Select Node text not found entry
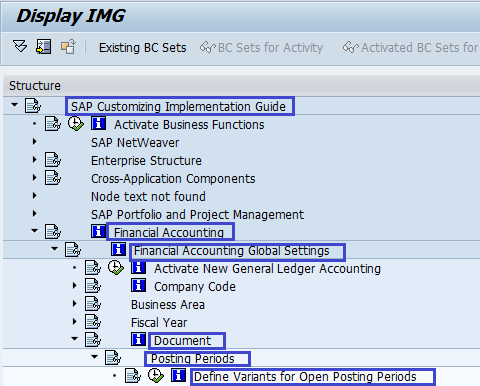480x386 pixels. coord(148,197)
